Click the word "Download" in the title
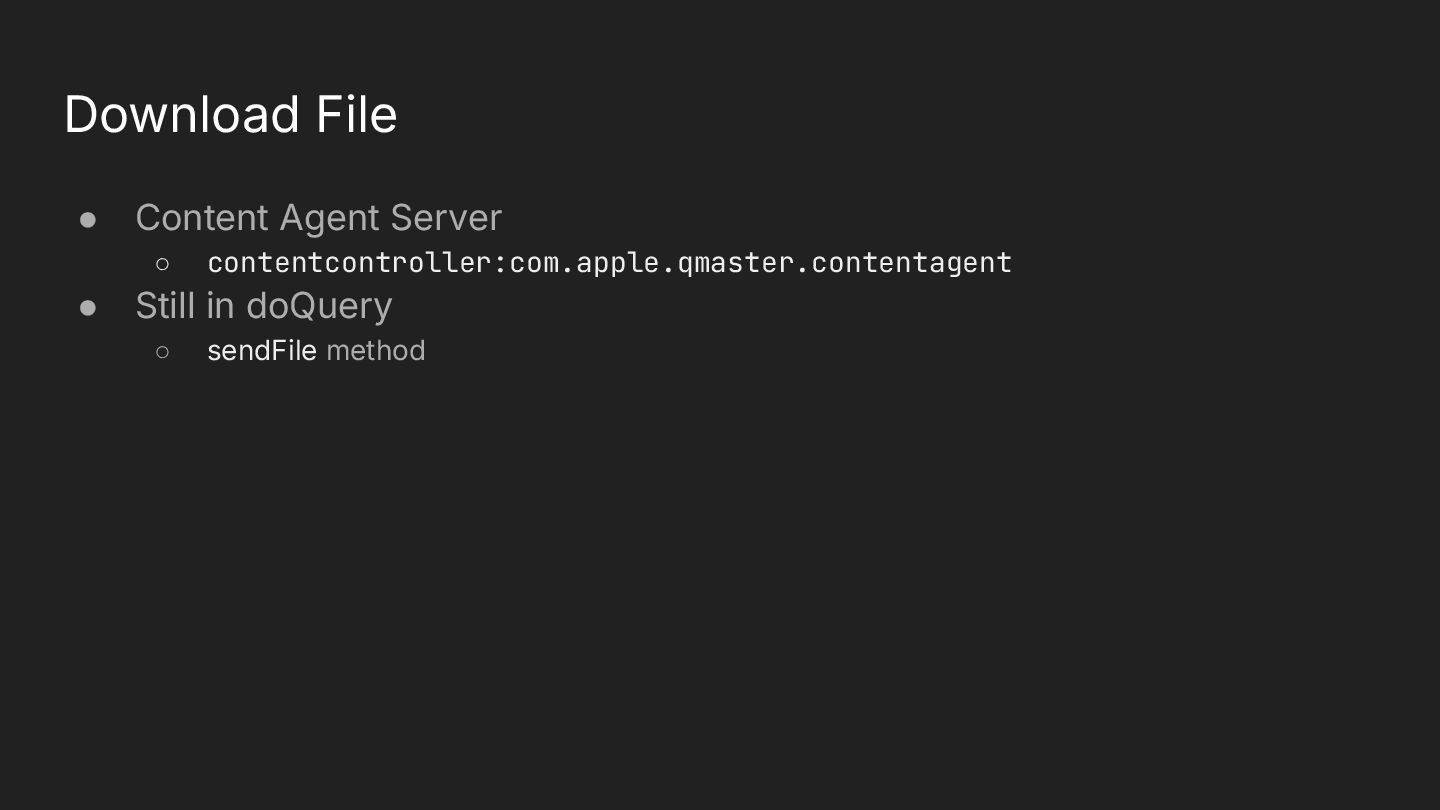 pos(182,114)
